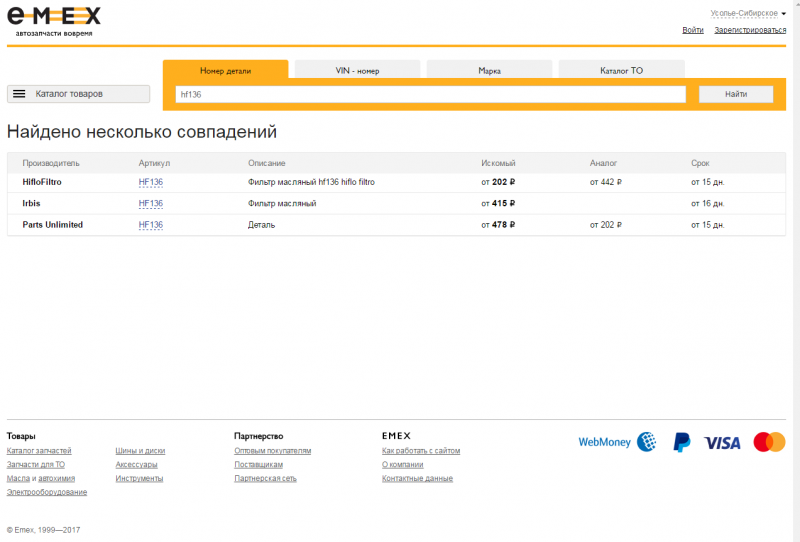
Task: Open the Каталог ТО tab
Action: 621,71
